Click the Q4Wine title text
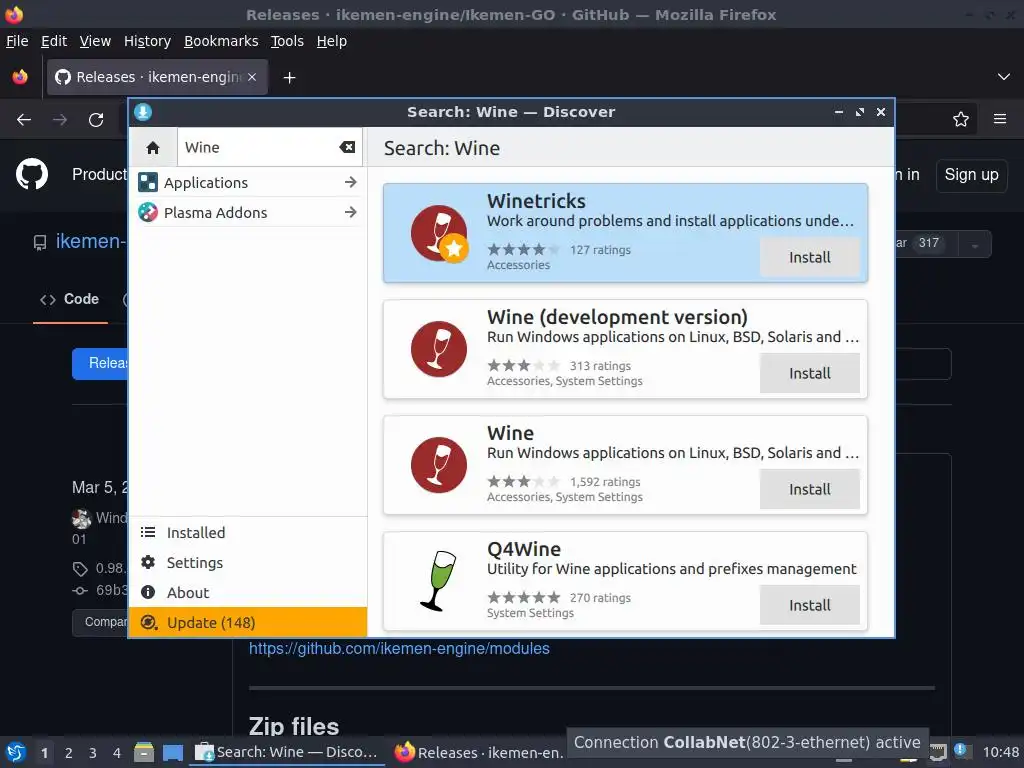The width and height of the screenshot is (1024, 768). [x=524, y=549]
